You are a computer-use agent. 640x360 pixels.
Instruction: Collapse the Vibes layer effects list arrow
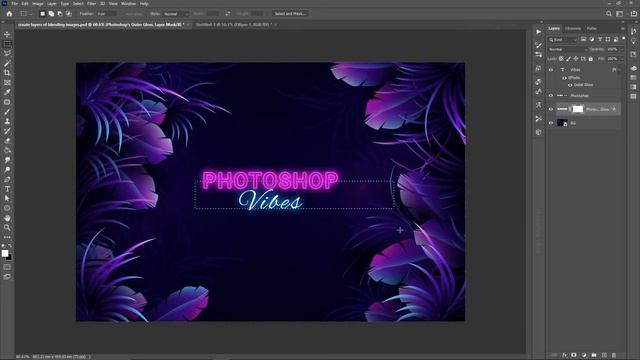[620, 70]
